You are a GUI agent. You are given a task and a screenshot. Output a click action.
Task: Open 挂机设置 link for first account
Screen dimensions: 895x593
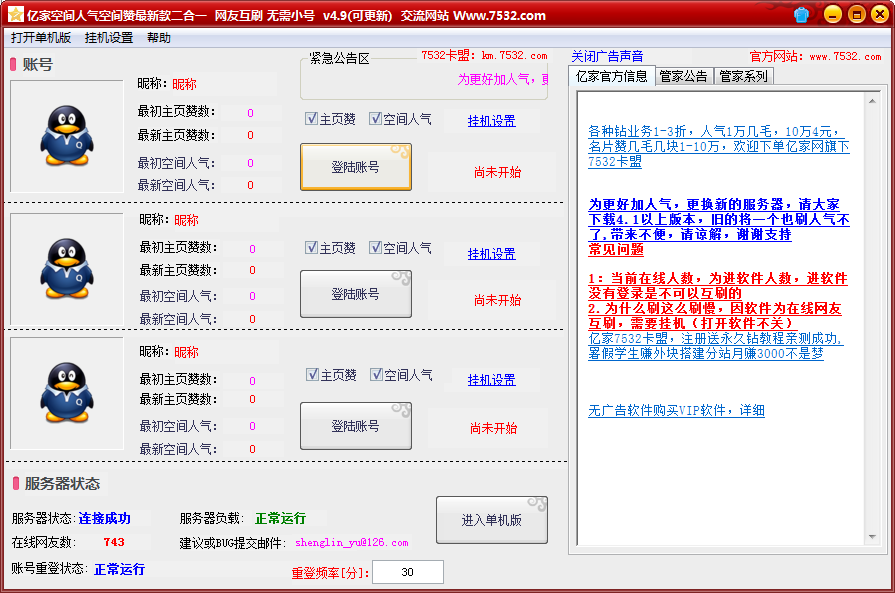pyautogui.click(x=491, y=121)
